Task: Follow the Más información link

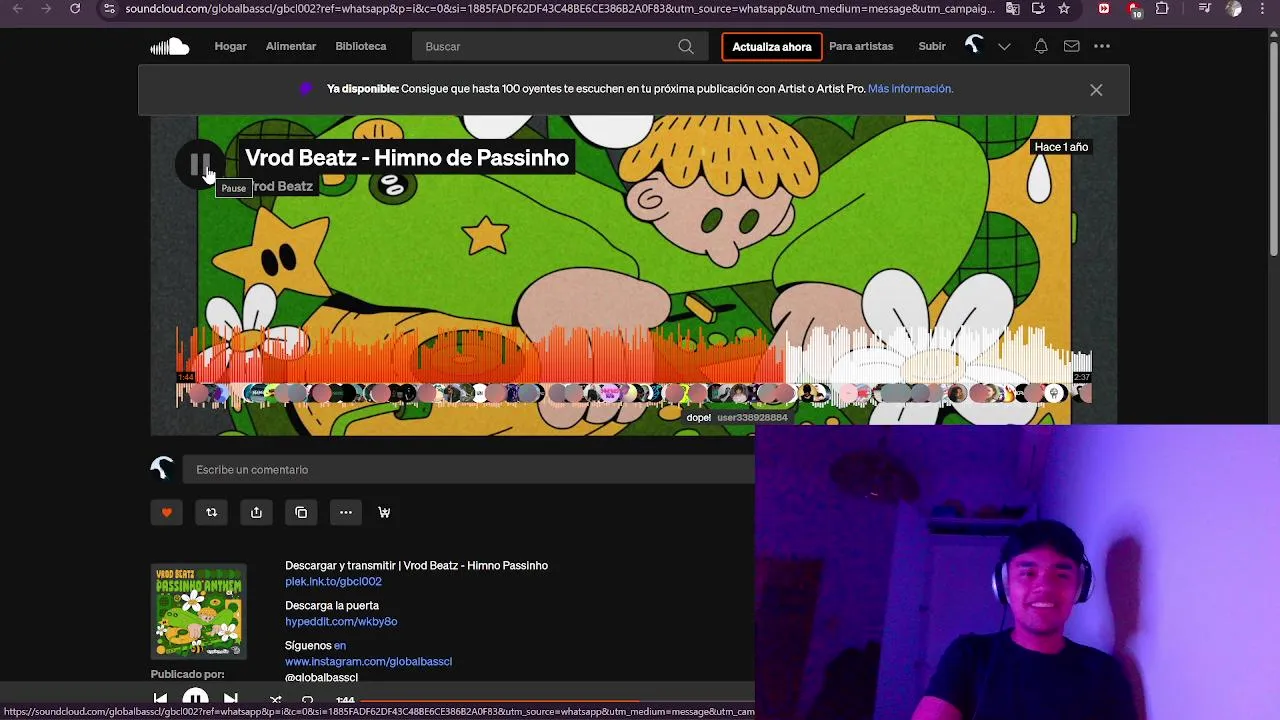Action: (910, 89)
